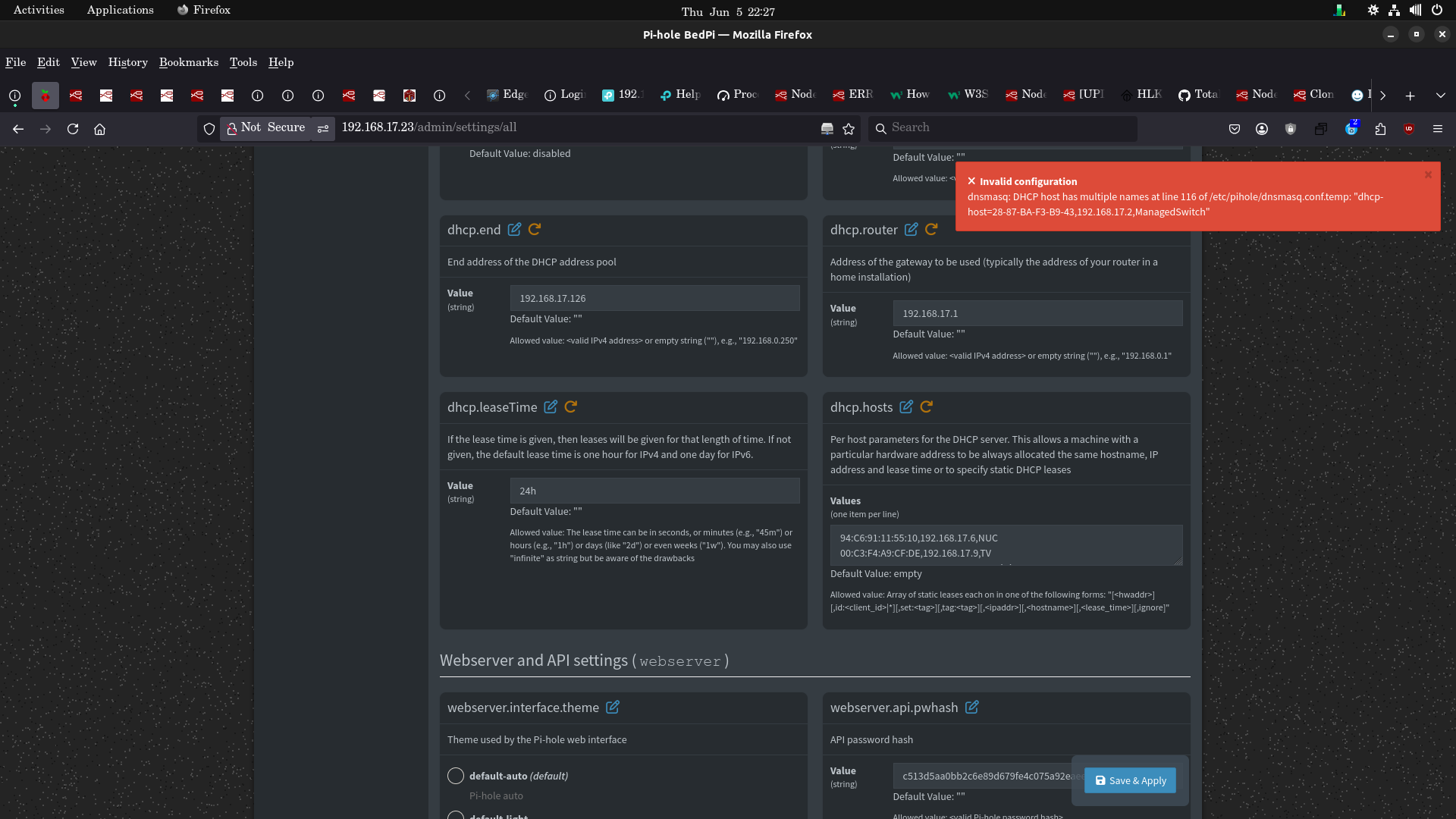Reset dhcp.end to default value

(x=535, y=229)
